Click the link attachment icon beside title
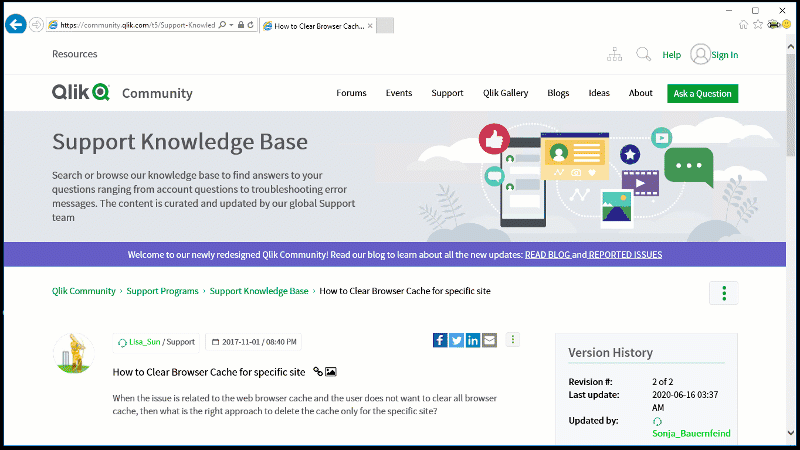This screenshot has height=450, width=800. pos(318,372)
